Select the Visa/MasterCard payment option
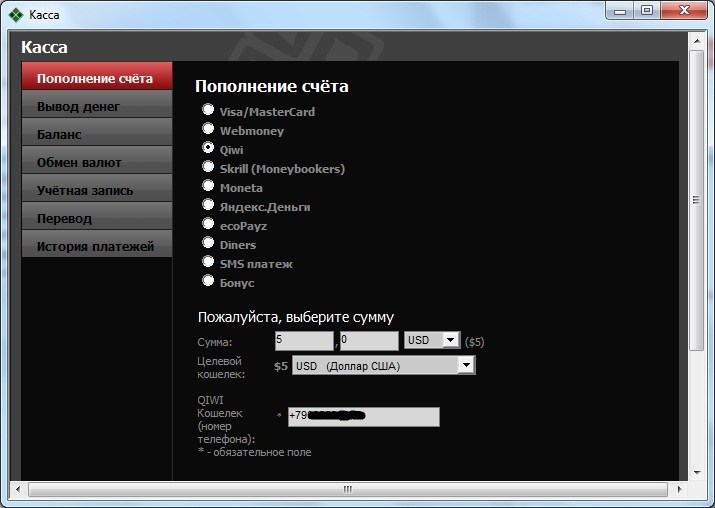Screen dimensions: 715x508 click(x=208, y=110)
